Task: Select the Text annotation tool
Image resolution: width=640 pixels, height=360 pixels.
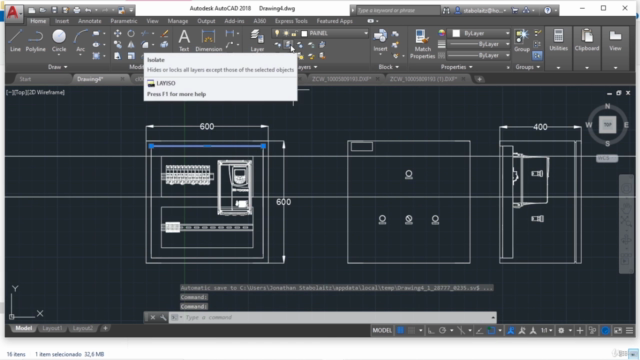Action: point(184,40)
